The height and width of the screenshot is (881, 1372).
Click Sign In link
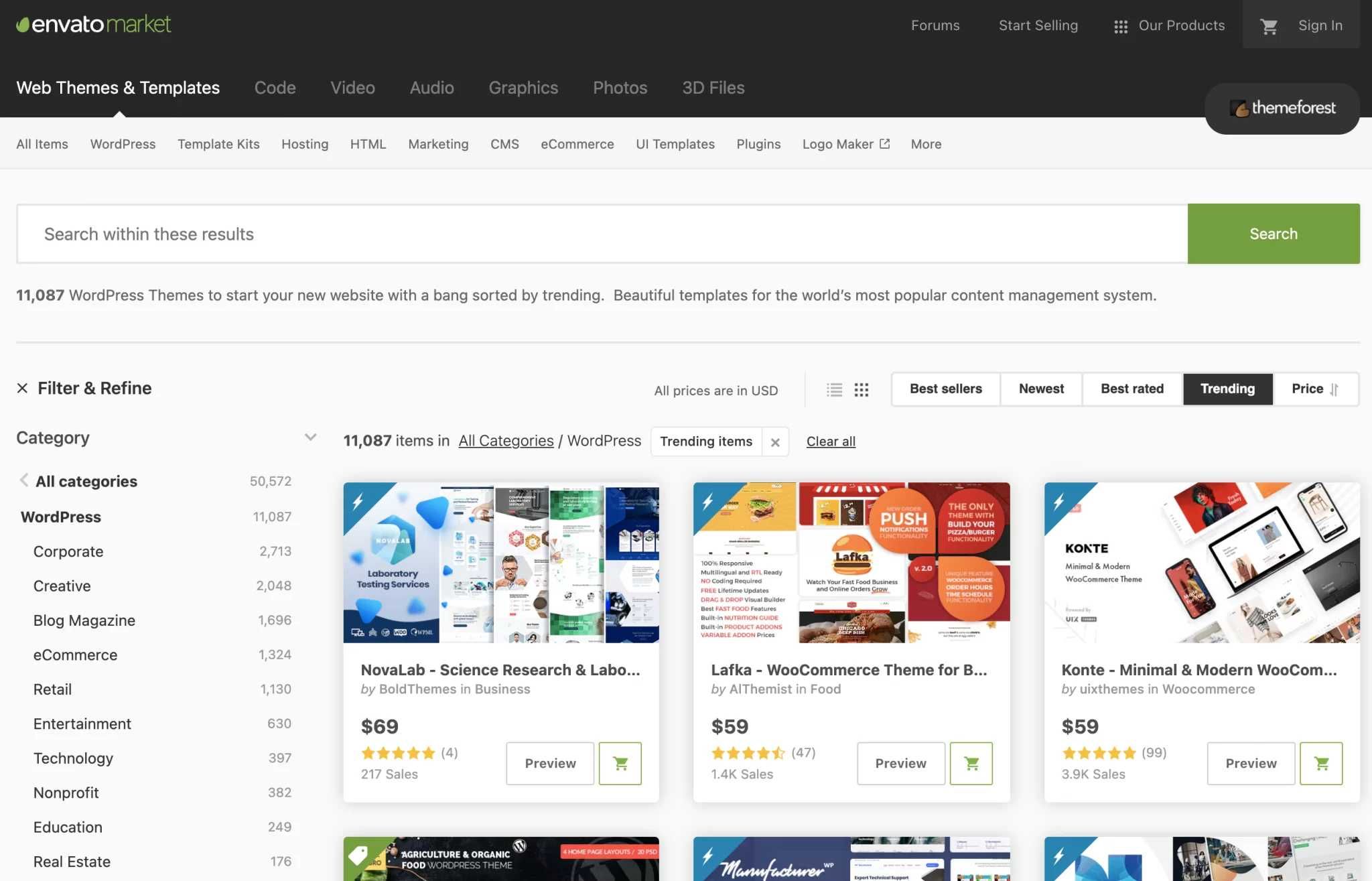pos(1320,25)
